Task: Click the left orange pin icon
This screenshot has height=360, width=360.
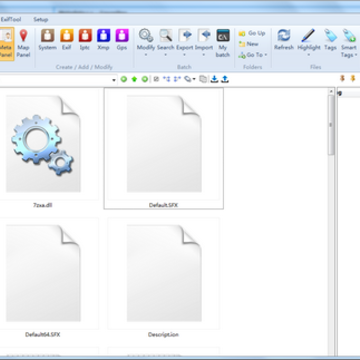Action: pyautogui.click(x=342, y=79)
